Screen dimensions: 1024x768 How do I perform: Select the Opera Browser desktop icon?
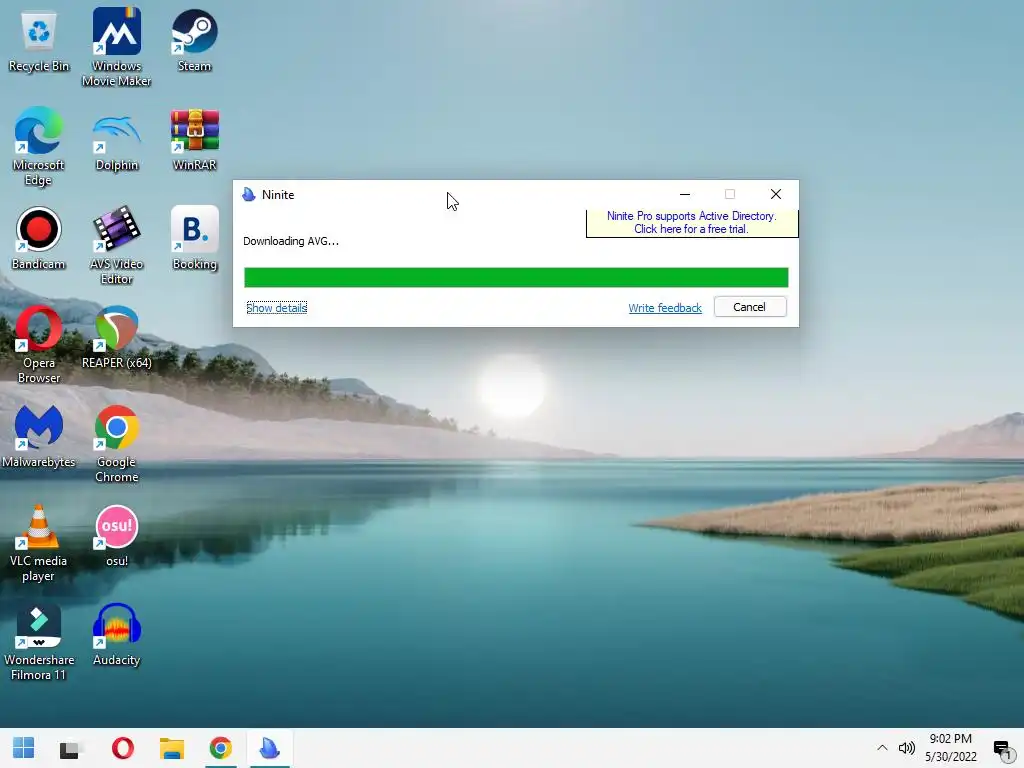tap(39, 345)
